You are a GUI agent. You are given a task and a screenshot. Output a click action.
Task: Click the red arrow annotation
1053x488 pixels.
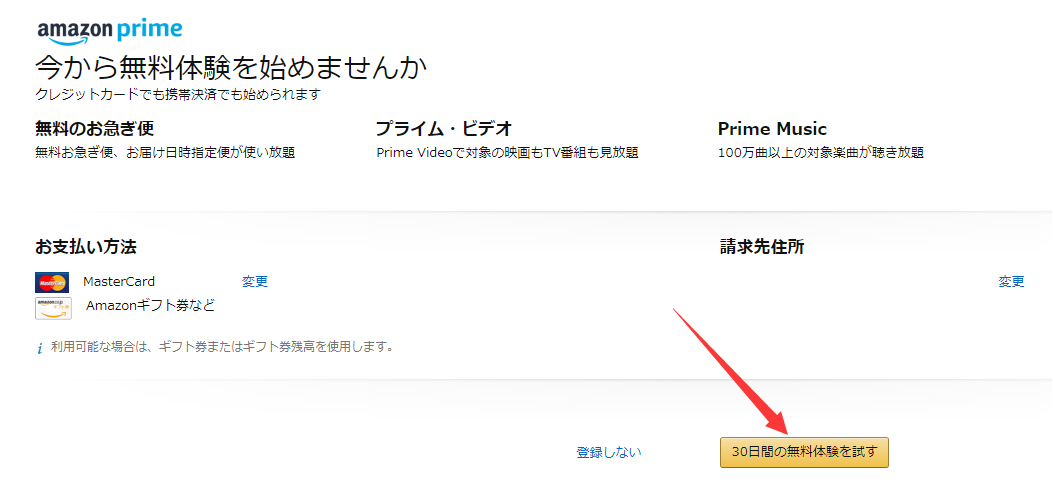coord(733,372)
